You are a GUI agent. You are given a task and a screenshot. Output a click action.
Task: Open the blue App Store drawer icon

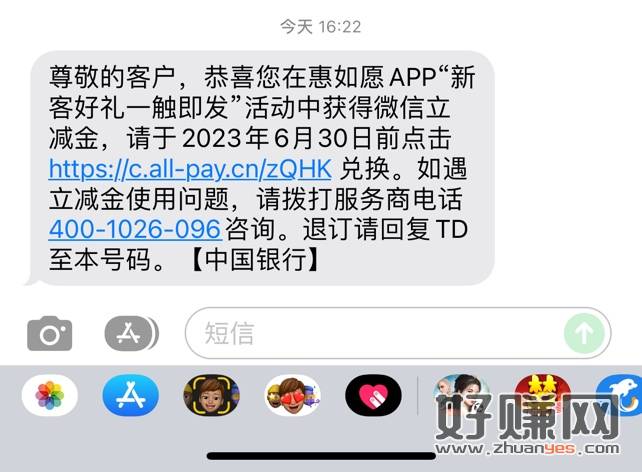[x=131, y=395]
